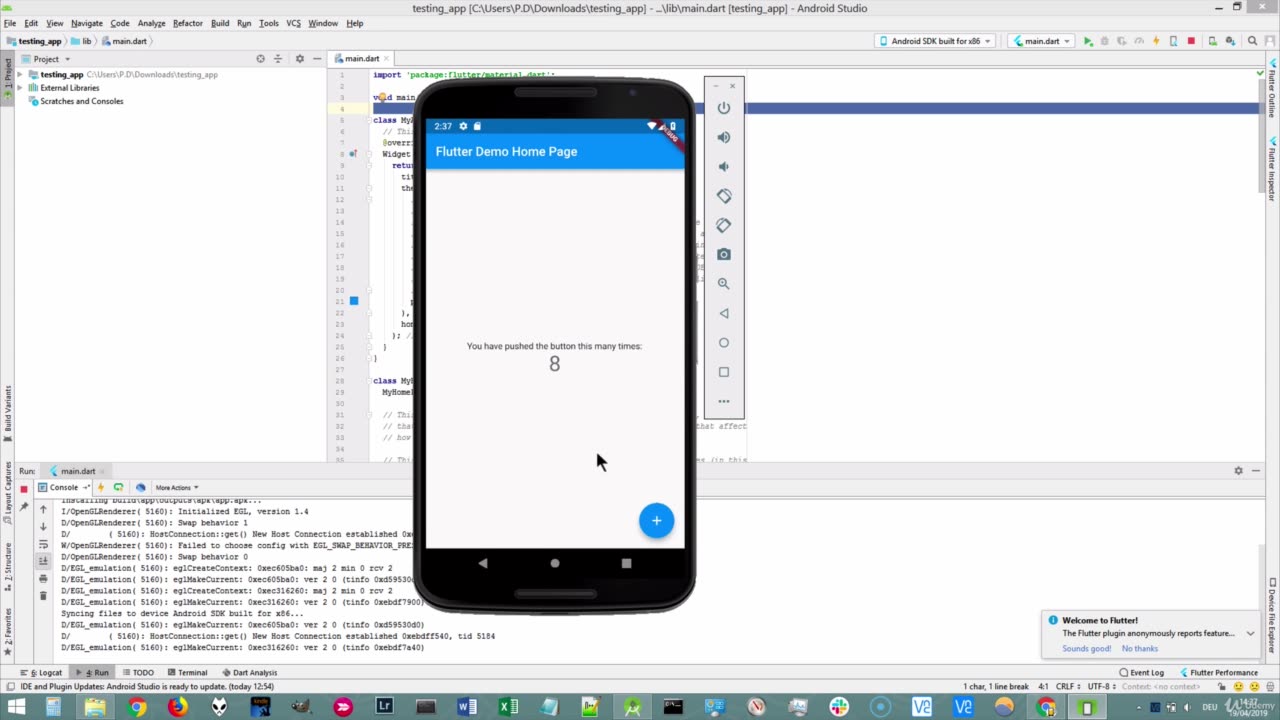
Task: Click emulator sidebar Overview square
Action: (x=724, y=372)
